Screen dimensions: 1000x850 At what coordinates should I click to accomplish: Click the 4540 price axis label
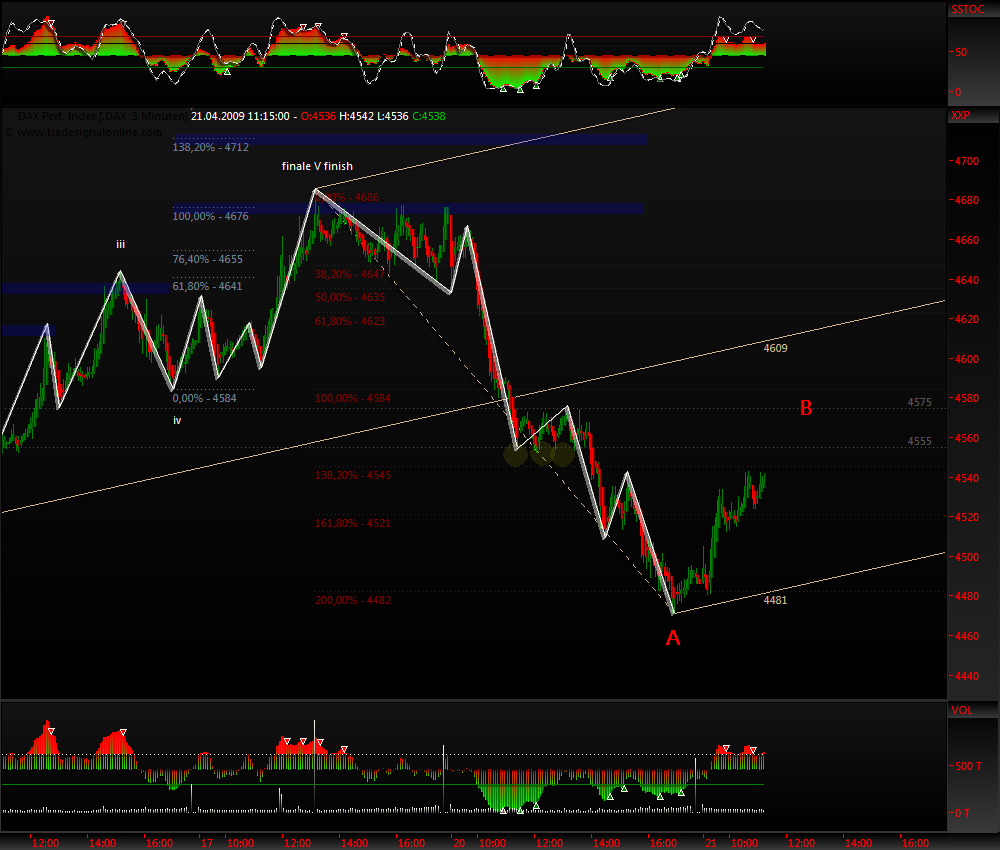pos(966,478)
